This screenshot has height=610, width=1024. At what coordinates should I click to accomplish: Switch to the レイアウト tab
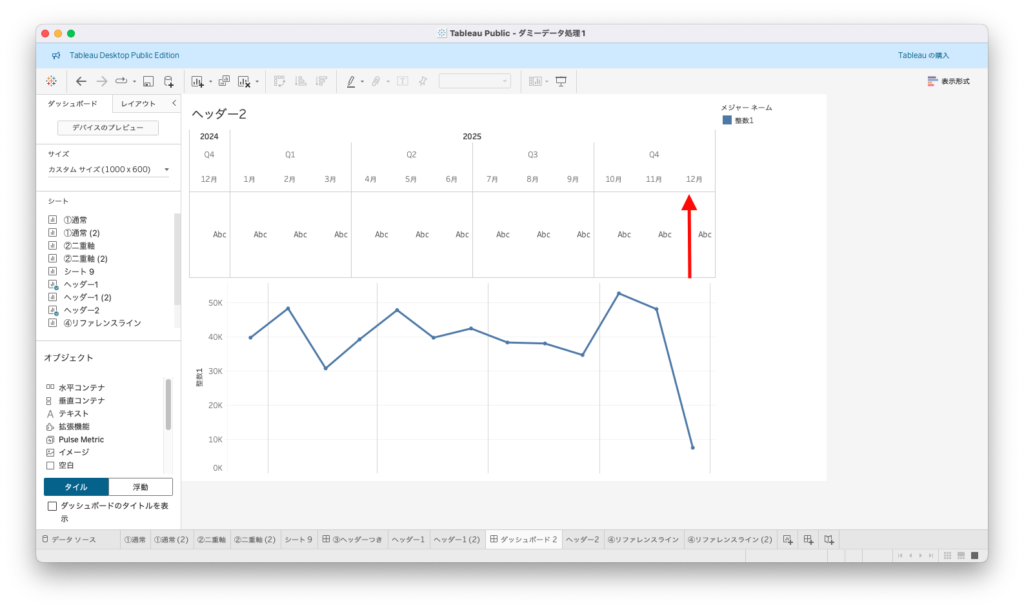[138, 103]
